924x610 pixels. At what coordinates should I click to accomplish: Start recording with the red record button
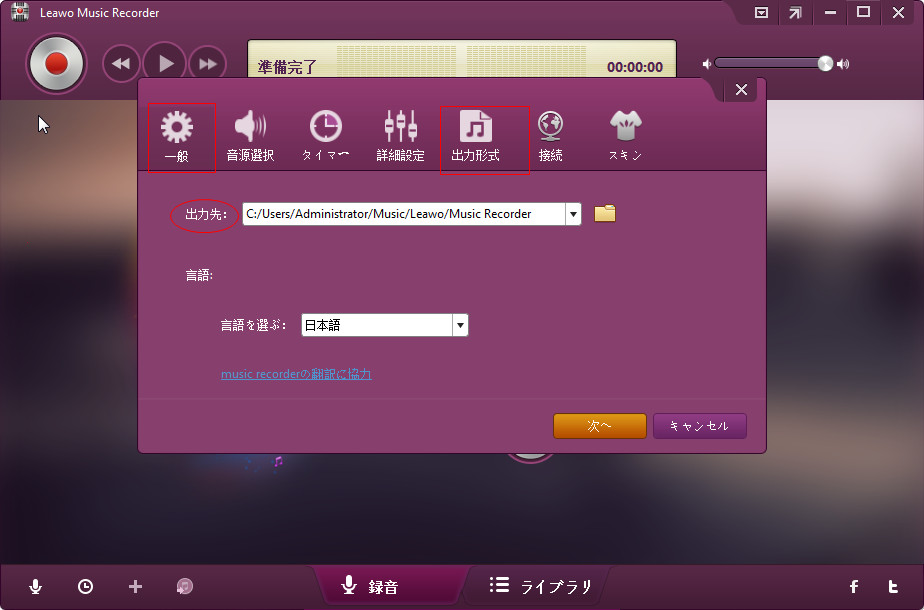56,63
